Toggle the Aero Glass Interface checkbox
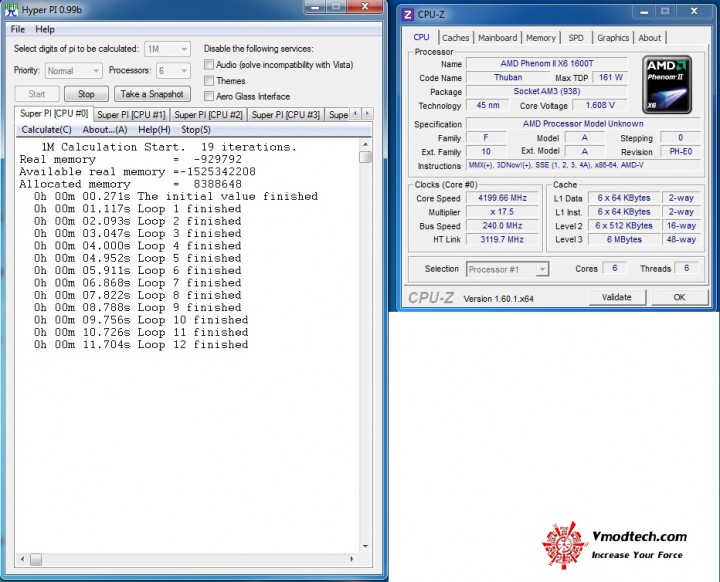 [209, 96]
